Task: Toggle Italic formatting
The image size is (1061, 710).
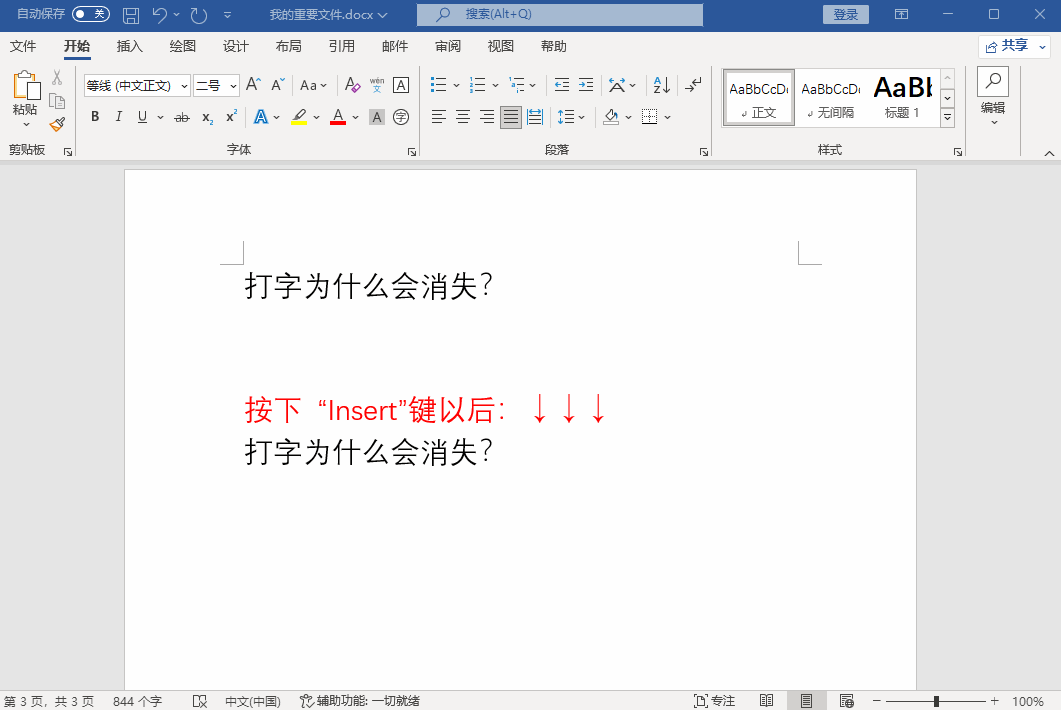Action: point(119,117)
